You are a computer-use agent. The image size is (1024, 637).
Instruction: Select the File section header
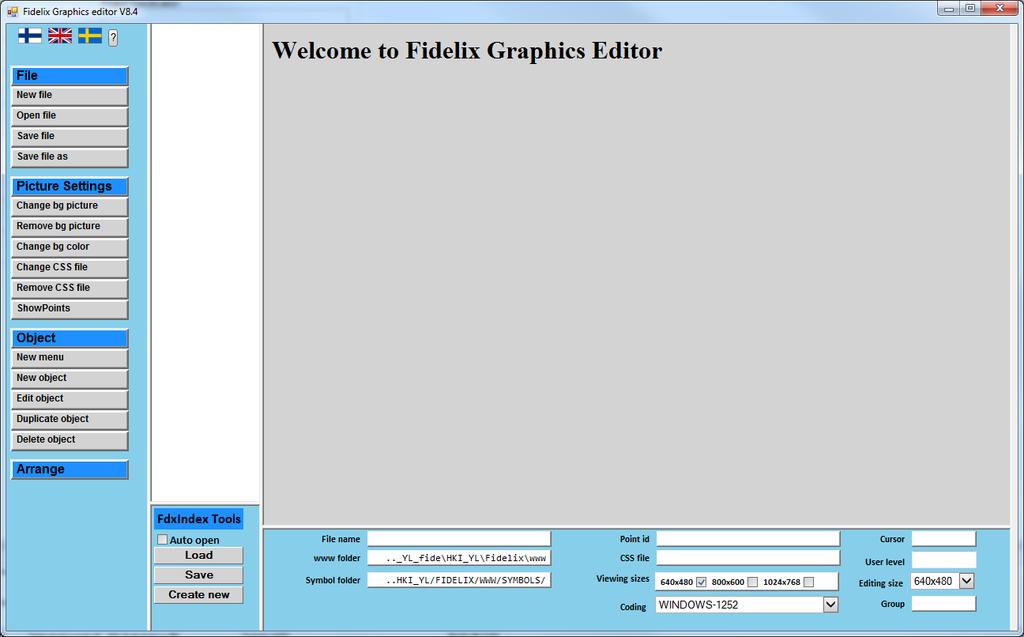(69, 76)
